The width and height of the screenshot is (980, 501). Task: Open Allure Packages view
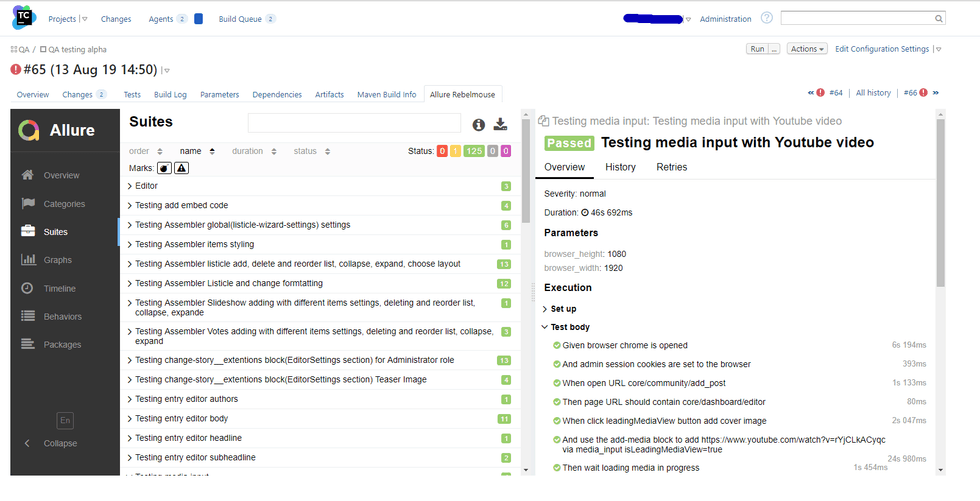pos(62,344)
